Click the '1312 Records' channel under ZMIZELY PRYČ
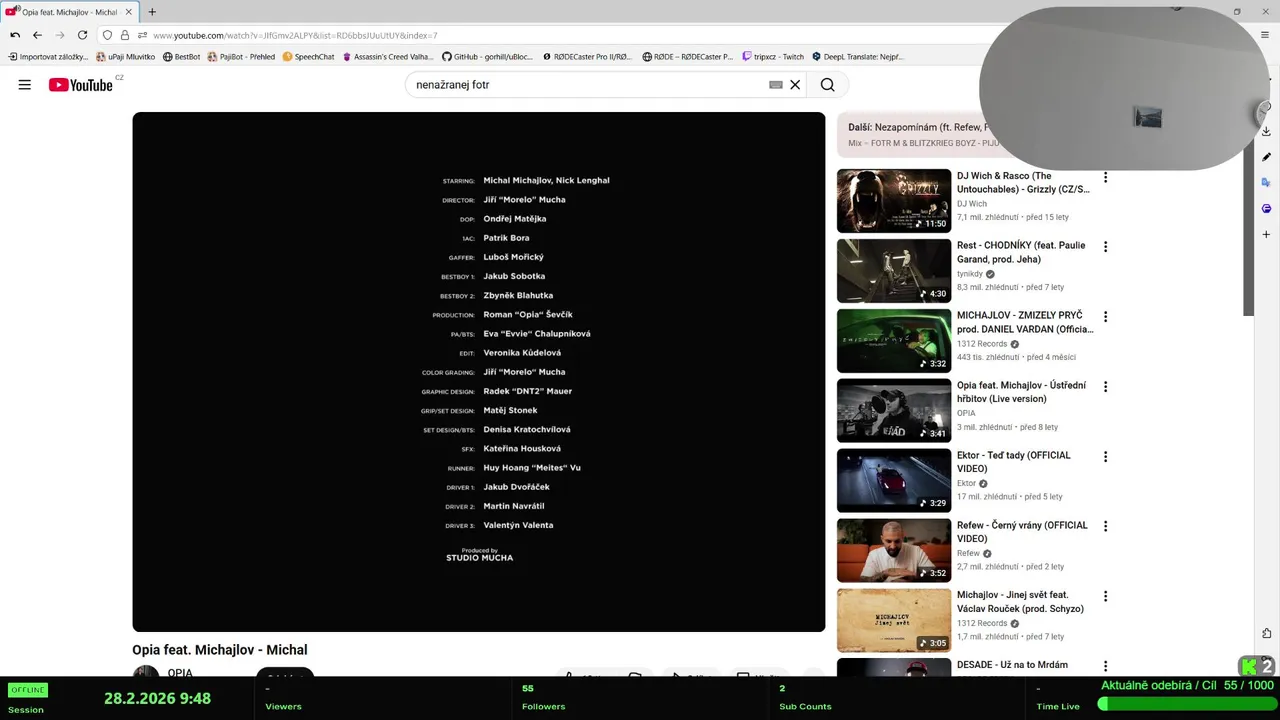The image size is (1280, 720). [982, 344]
